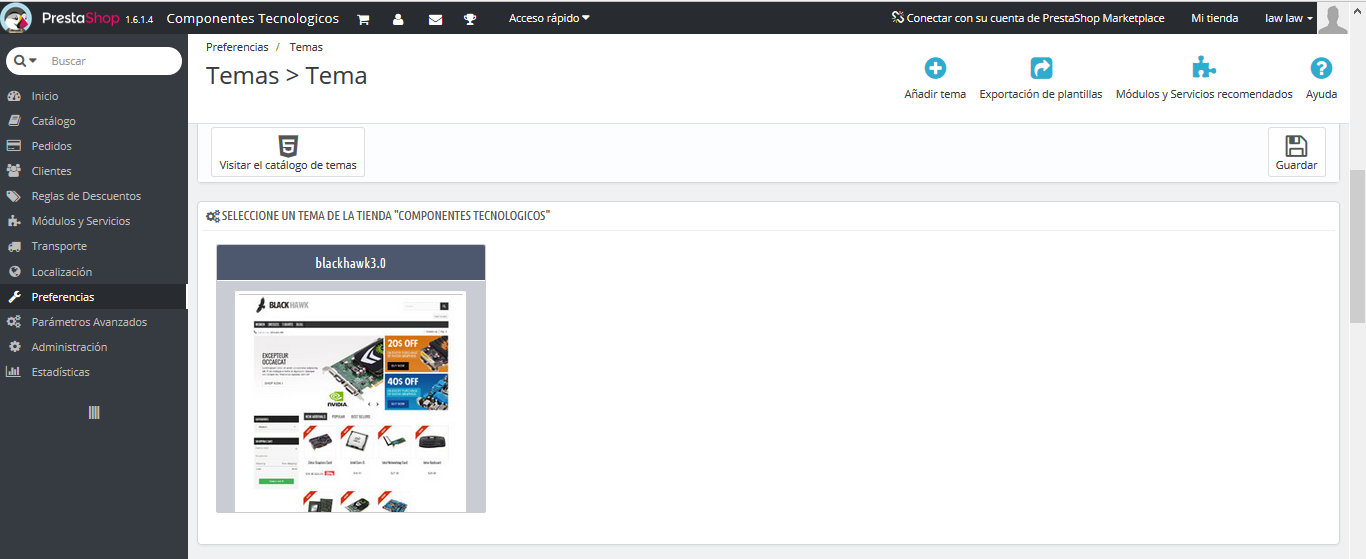
Task: Collapse the sidebar menu toggle
Action: coord(94,413)
